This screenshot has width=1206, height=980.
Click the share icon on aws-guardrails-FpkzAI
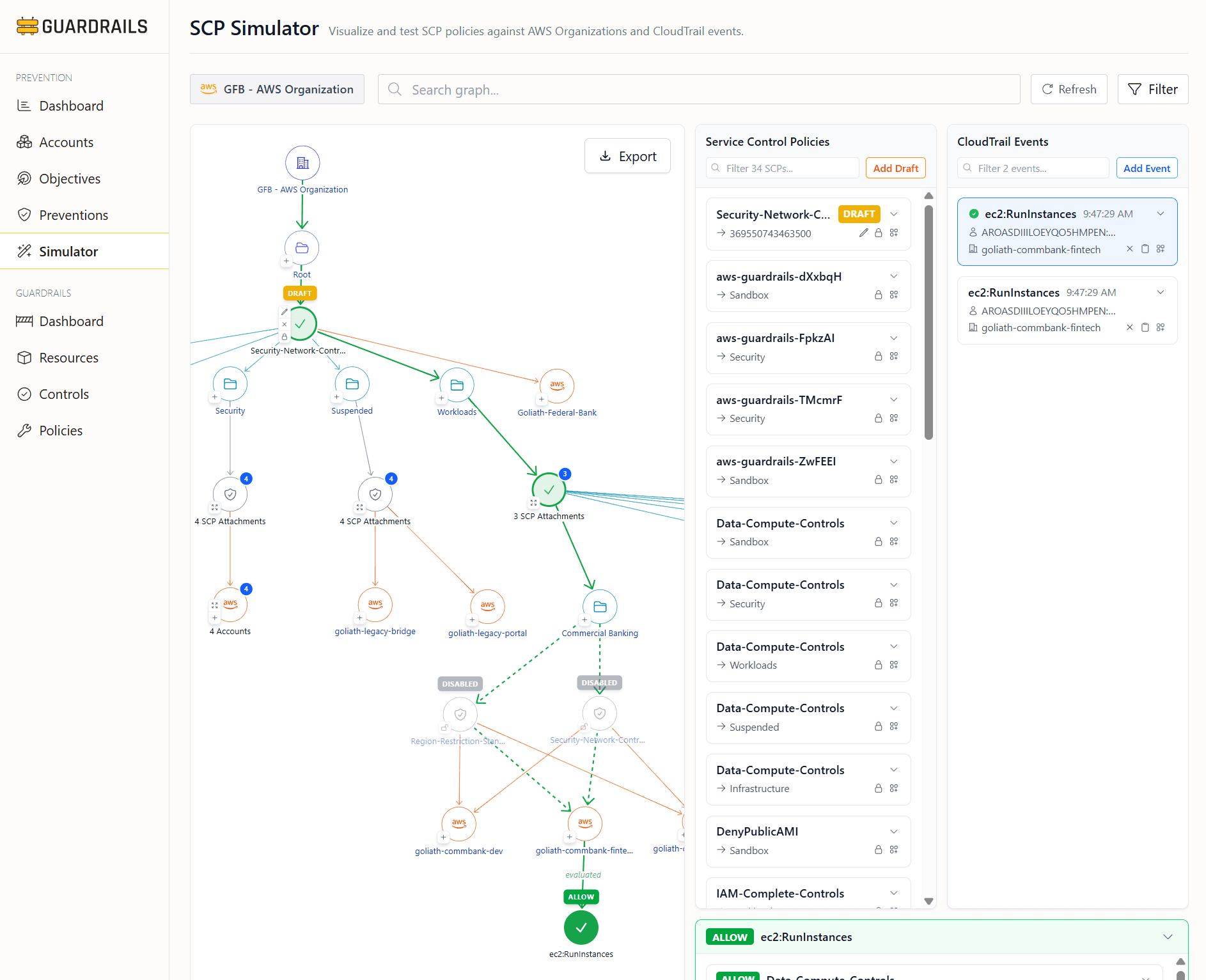coord(893,356)
